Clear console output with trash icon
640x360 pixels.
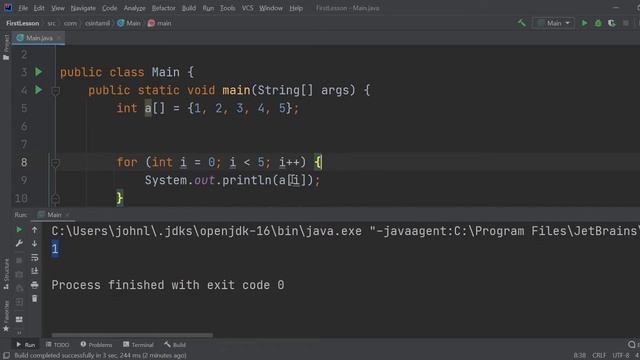(x=35, y=298)
